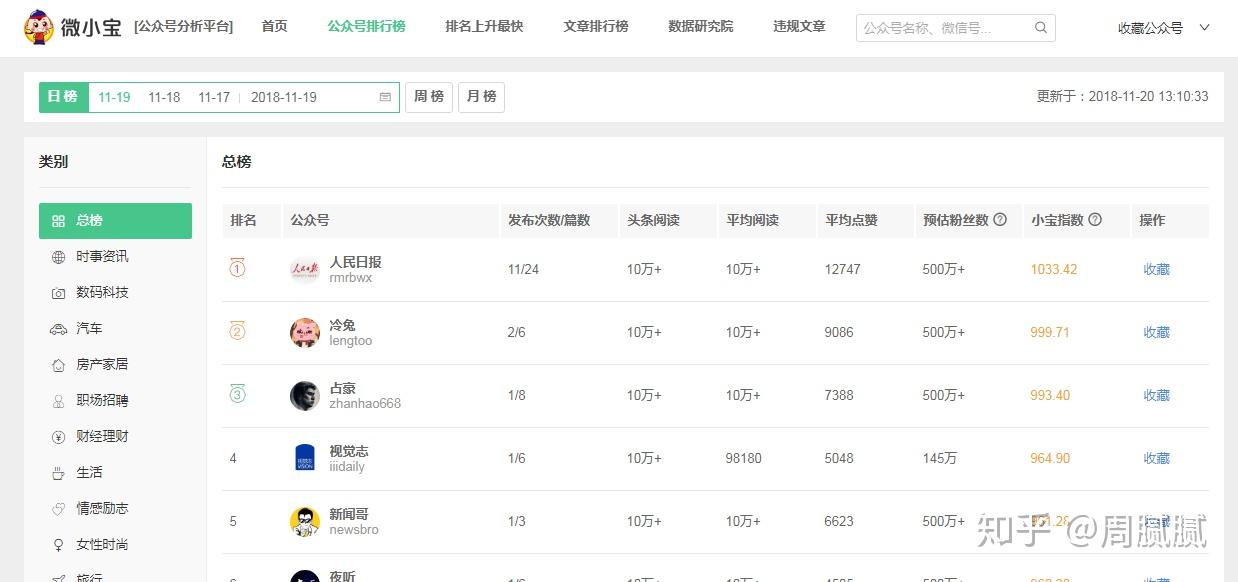Click the 2018-11-19 date input field
1238x582 pixels.
[x=320, y=97]
